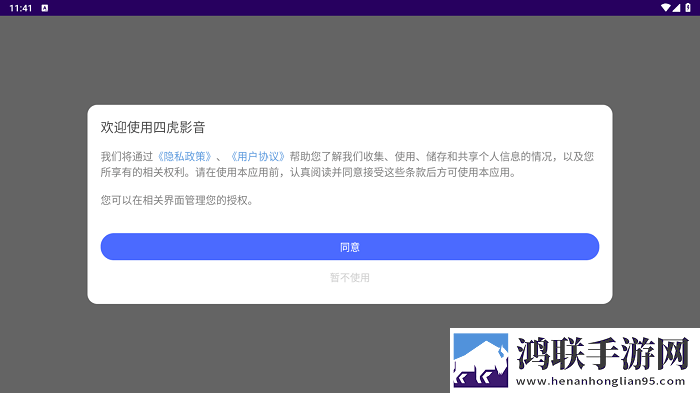The image size is (700, 393).
Task: Open the 《用户协议》 user agreement link
Action: pos(258,157)
